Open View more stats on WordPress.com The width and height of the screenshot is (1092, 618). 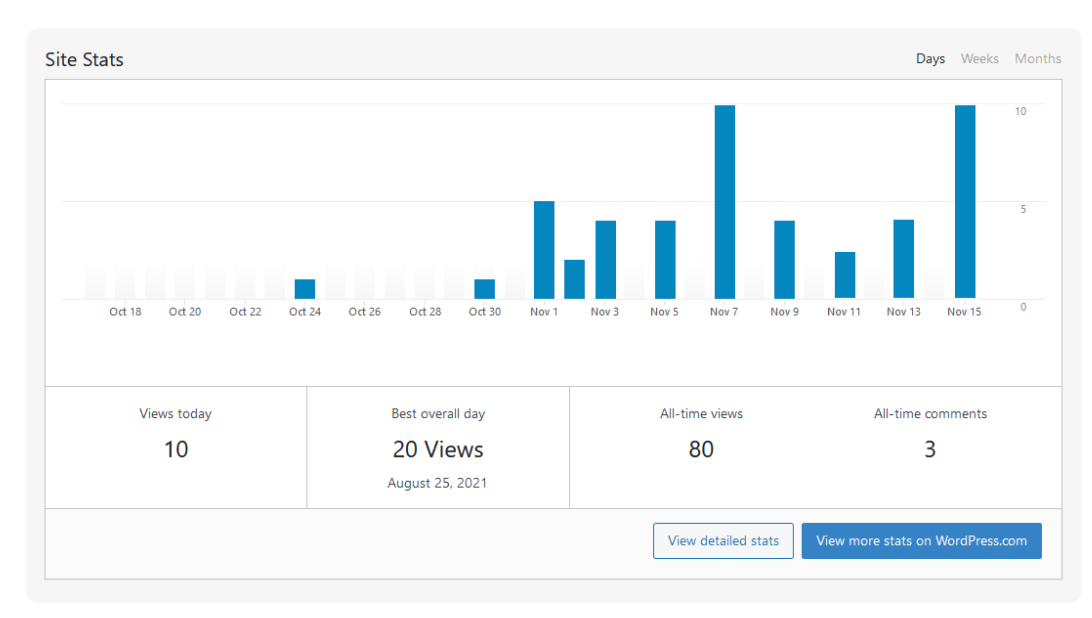click(921, 540)
